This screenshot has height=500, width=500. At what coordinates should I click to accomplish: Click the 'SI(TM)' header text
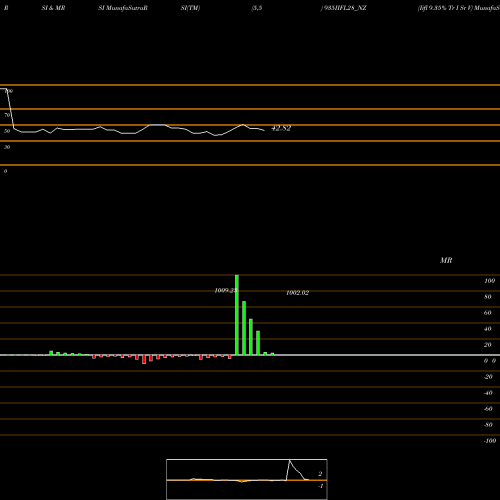tap(190, 8)
